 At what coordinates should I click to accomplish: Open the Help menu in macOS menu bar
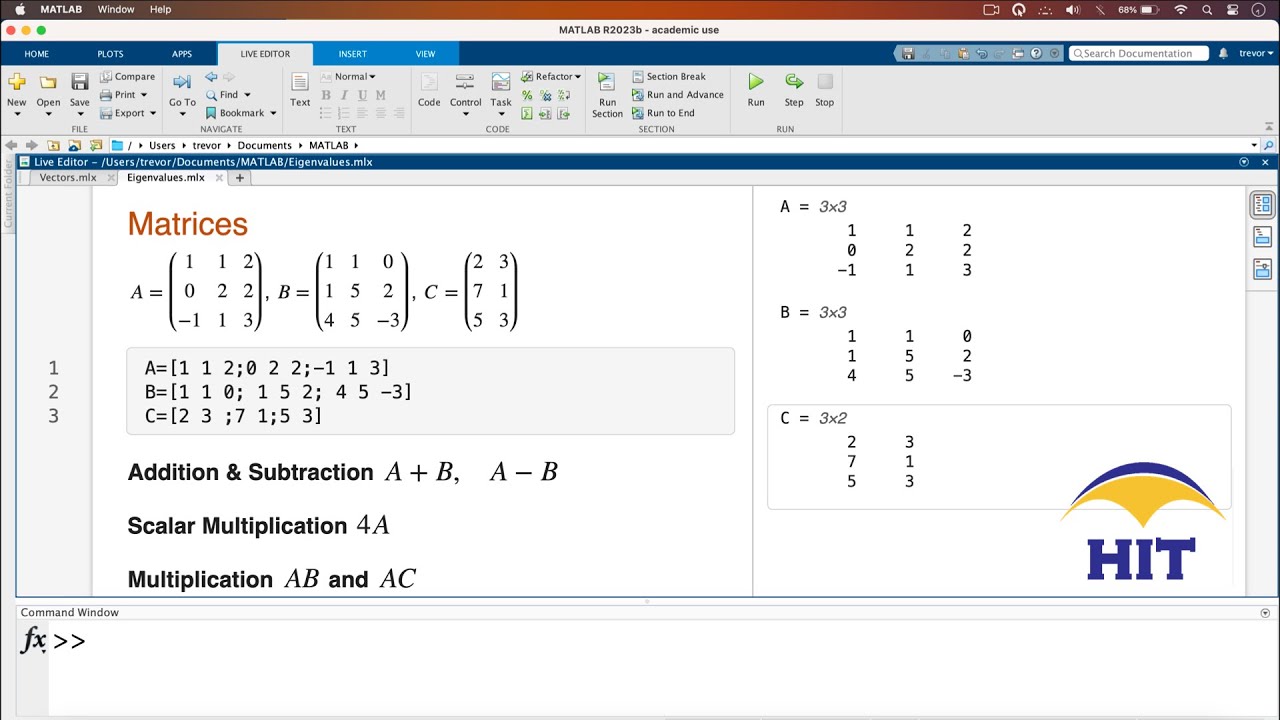pyautogui.click(x=160, y=9)
